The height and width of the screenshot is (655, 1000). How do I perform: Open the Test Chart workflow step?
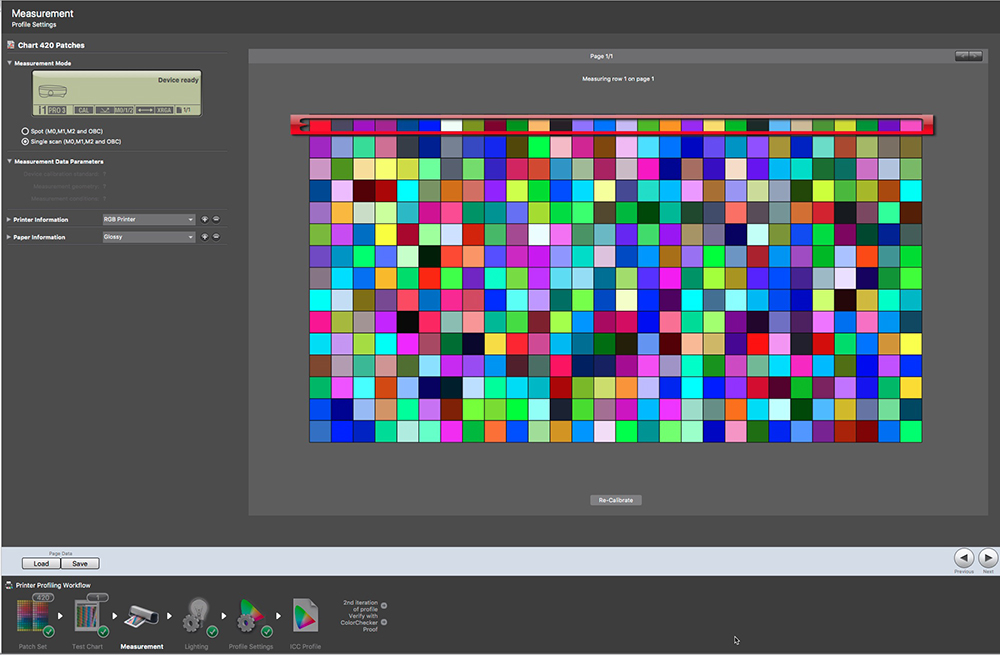pyautogui.click(x=87, y=618)
